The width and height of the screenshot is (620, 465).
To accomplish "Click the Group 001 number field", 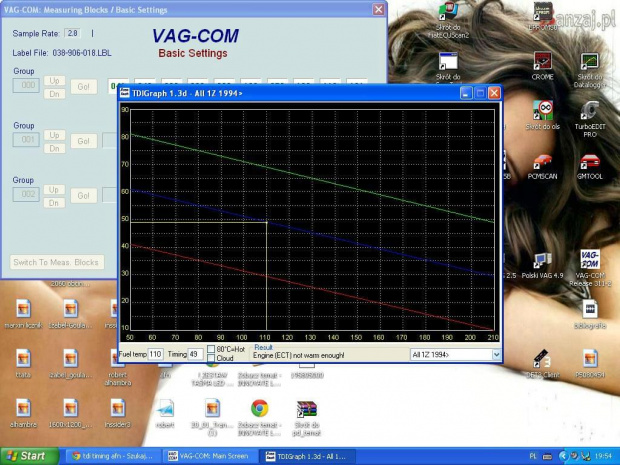I will 26,140.
